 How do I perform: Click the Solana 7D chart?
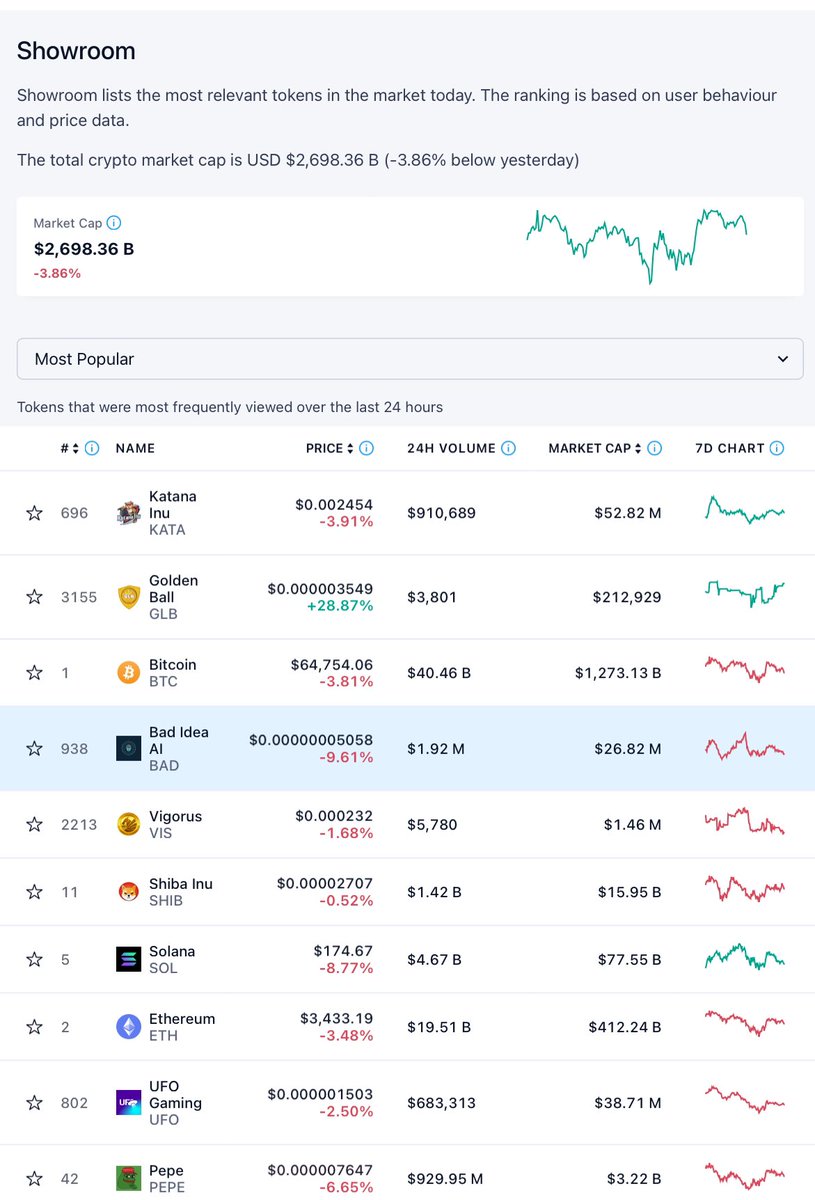(x=745, y=957)
